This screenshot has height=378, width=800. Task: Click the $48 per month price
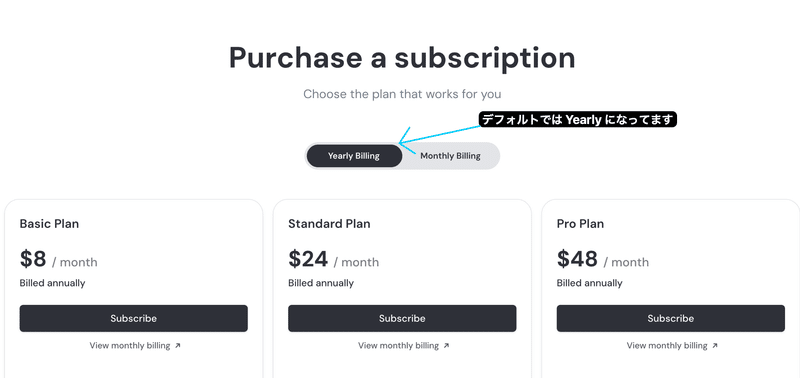[x=603, y=259]
